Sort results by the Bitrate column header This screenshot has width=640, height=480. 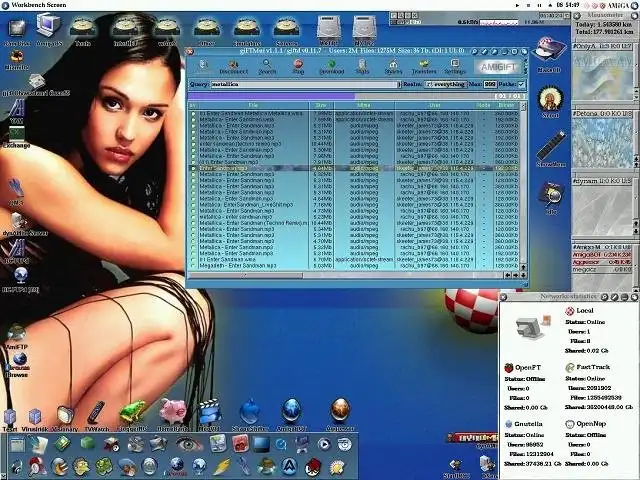507,105
